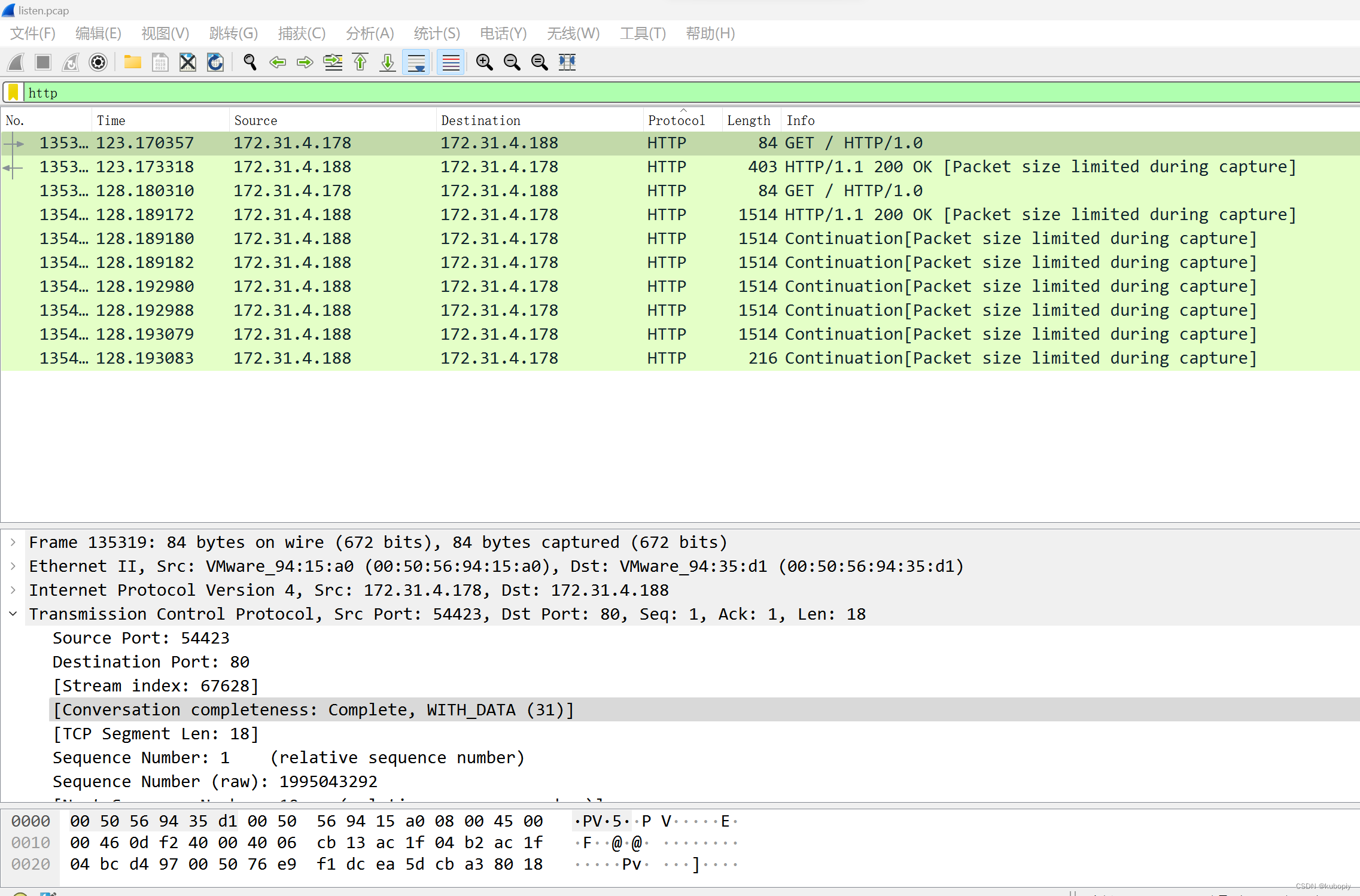Close the capture file with the X icon
The height and width of the screenshot is (896, 1360).
[x=188, y=62]
